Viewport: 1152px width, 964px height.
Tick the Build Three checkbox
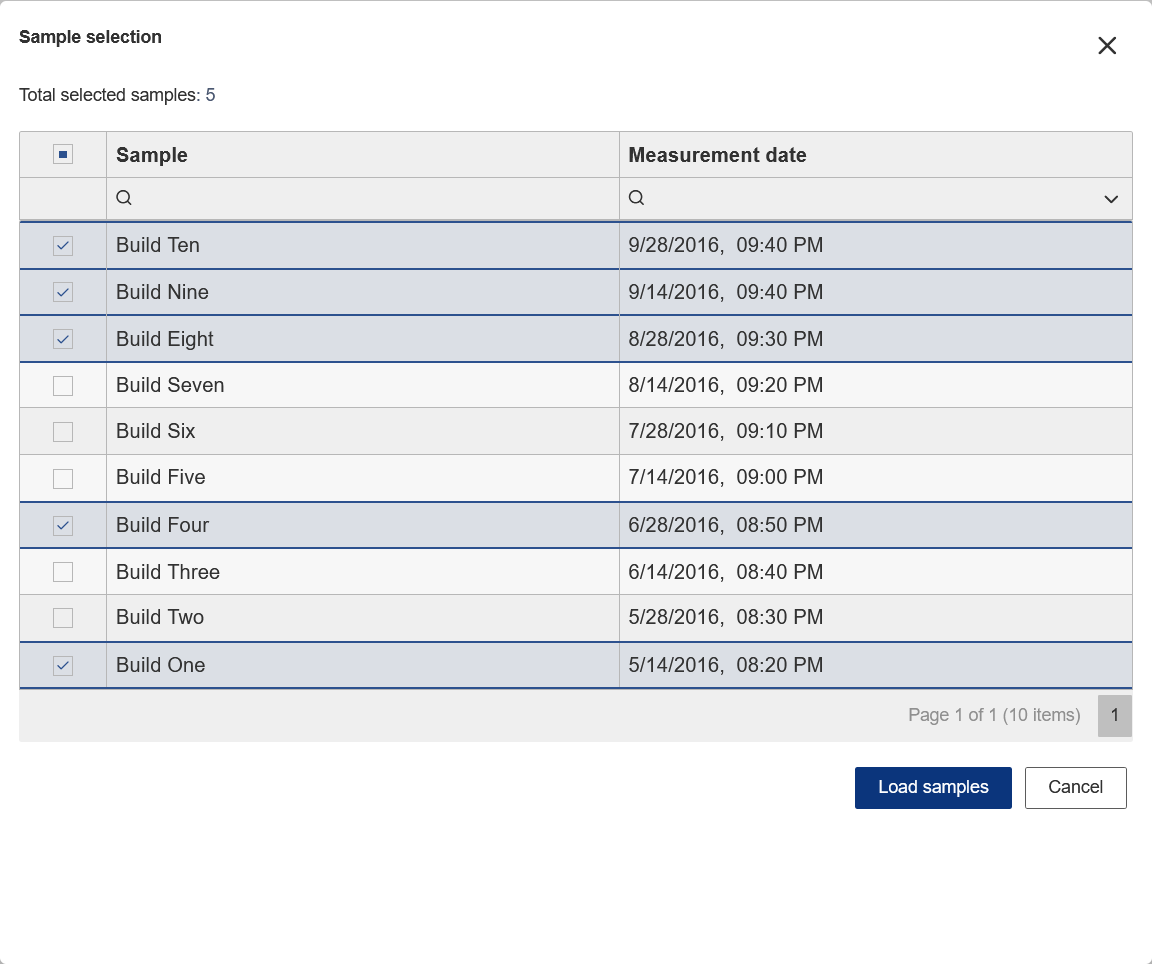[x=63, y=572]
